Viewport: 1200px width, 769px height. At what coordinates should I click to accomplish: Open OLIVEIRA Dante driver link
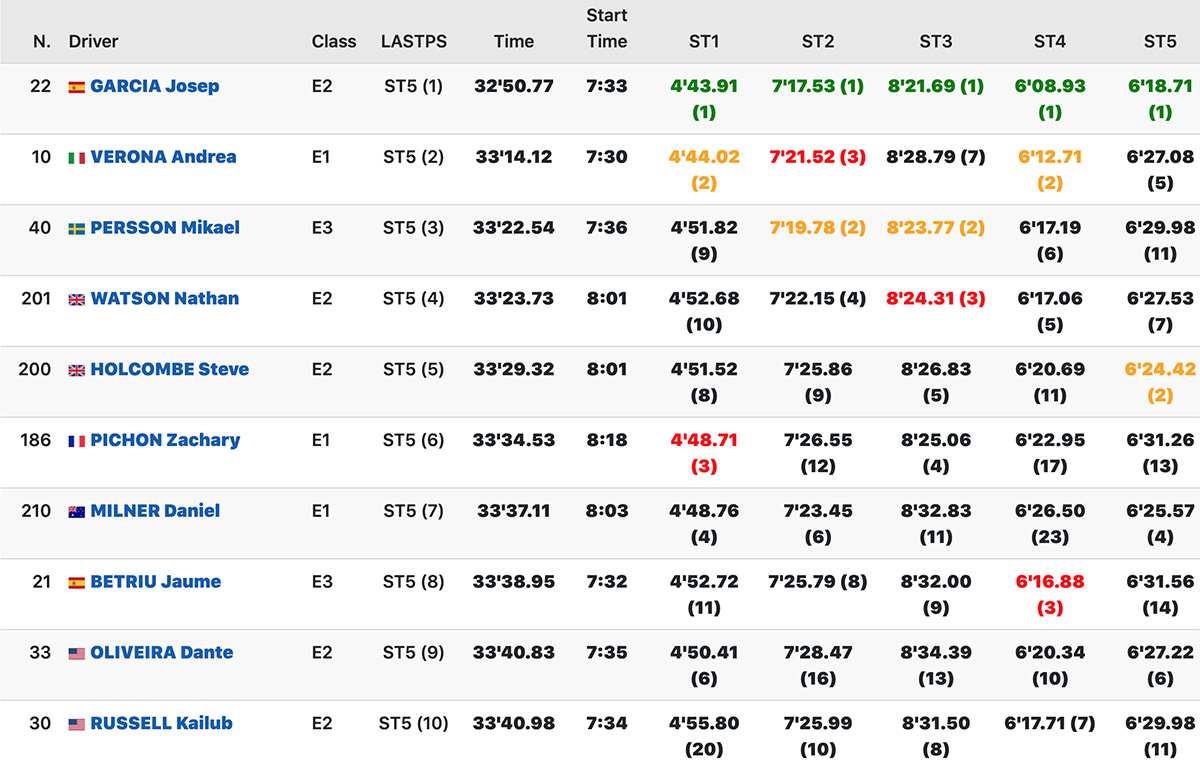point(162,654)
